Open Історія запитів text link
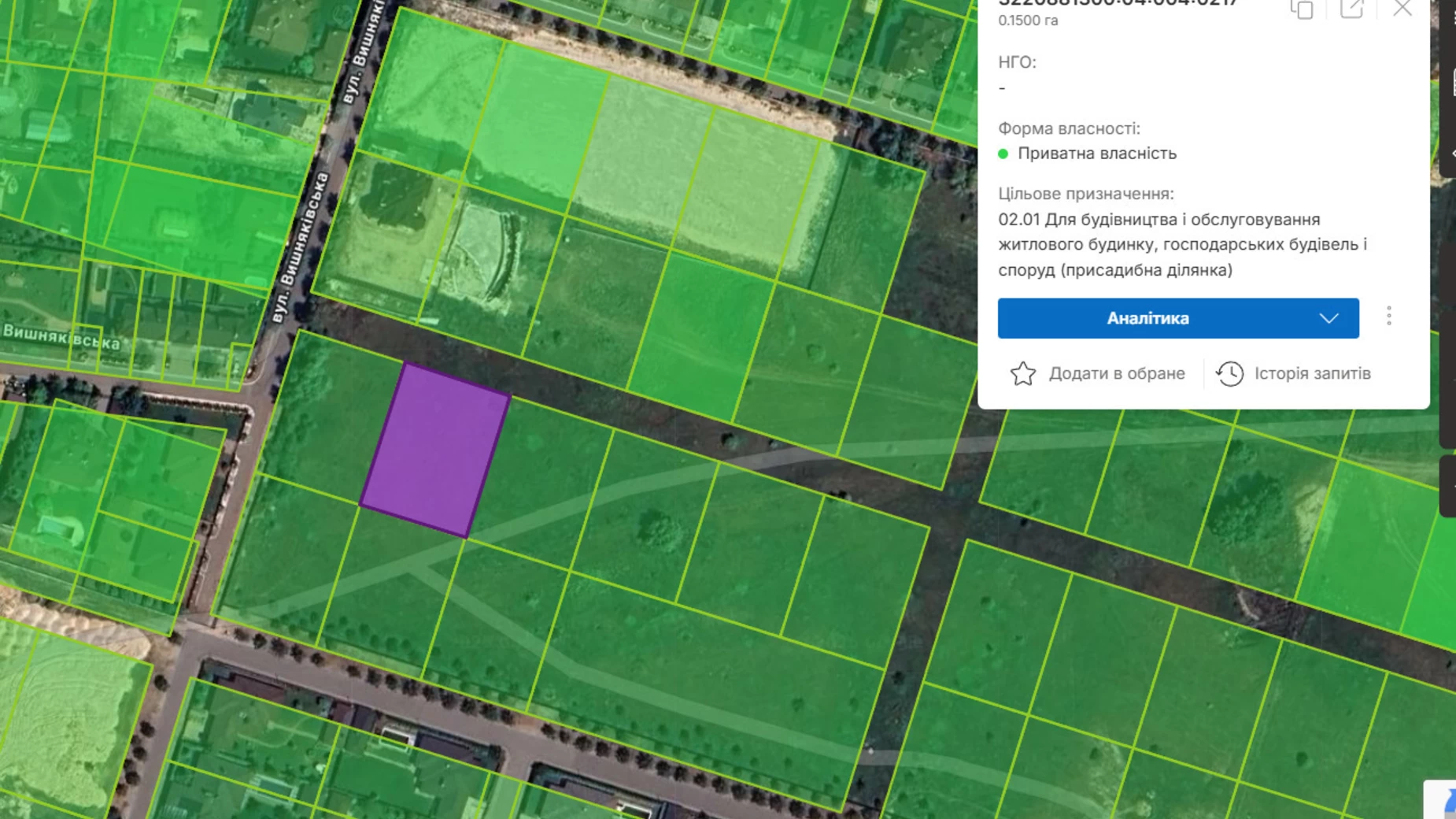 point(1312,373)
